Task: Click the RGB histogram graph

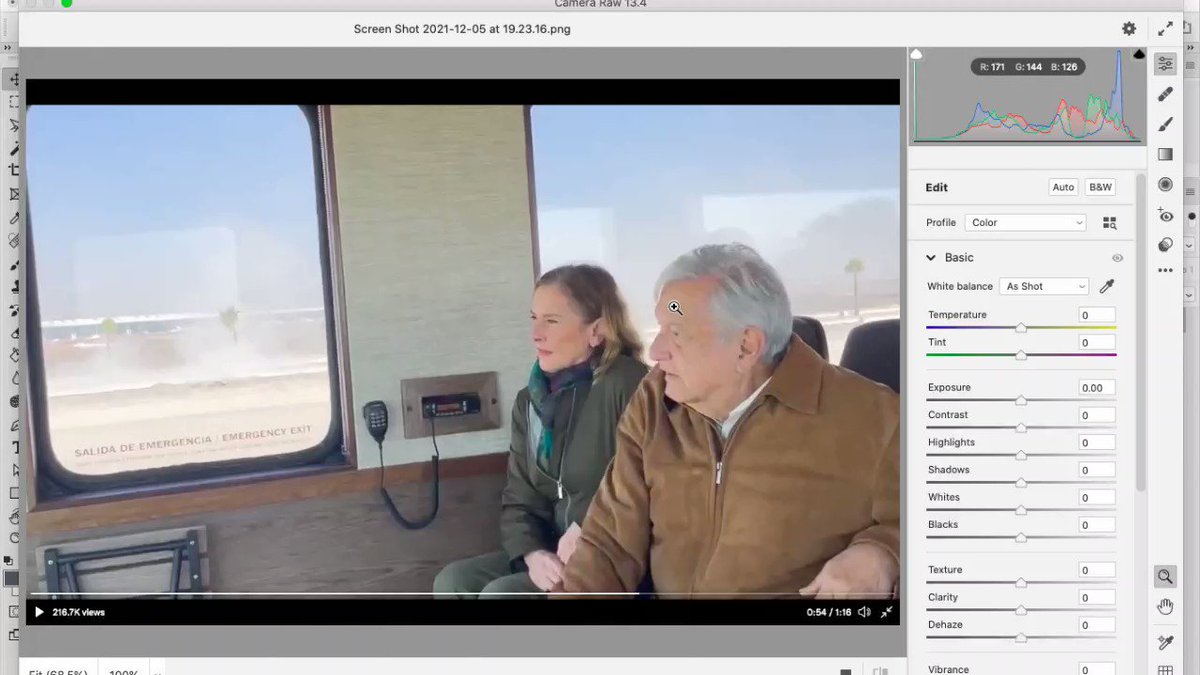Action: [1028, 96]
